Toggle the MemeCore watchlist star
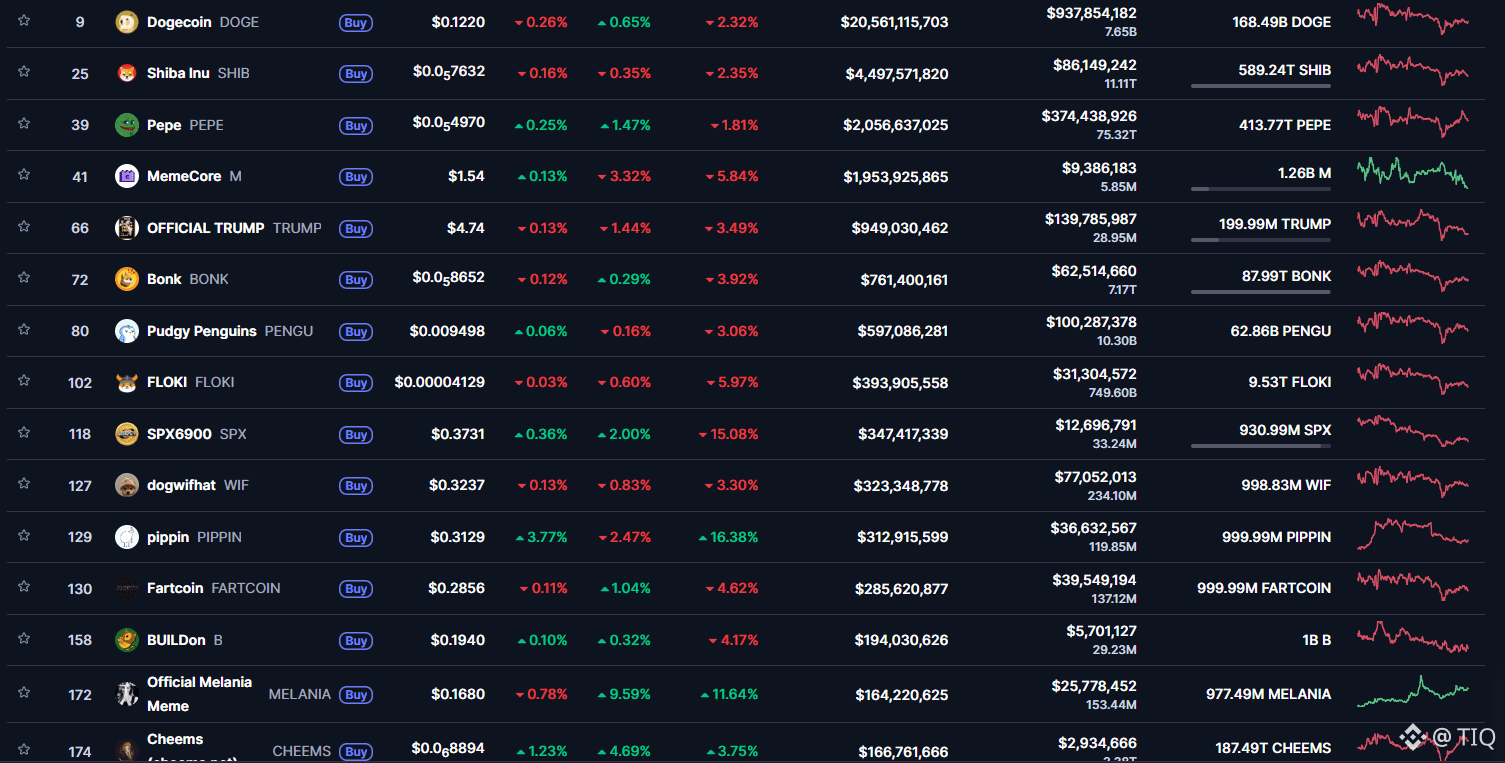The height and width of the screenshot is (763, 1505). [24, 175]
